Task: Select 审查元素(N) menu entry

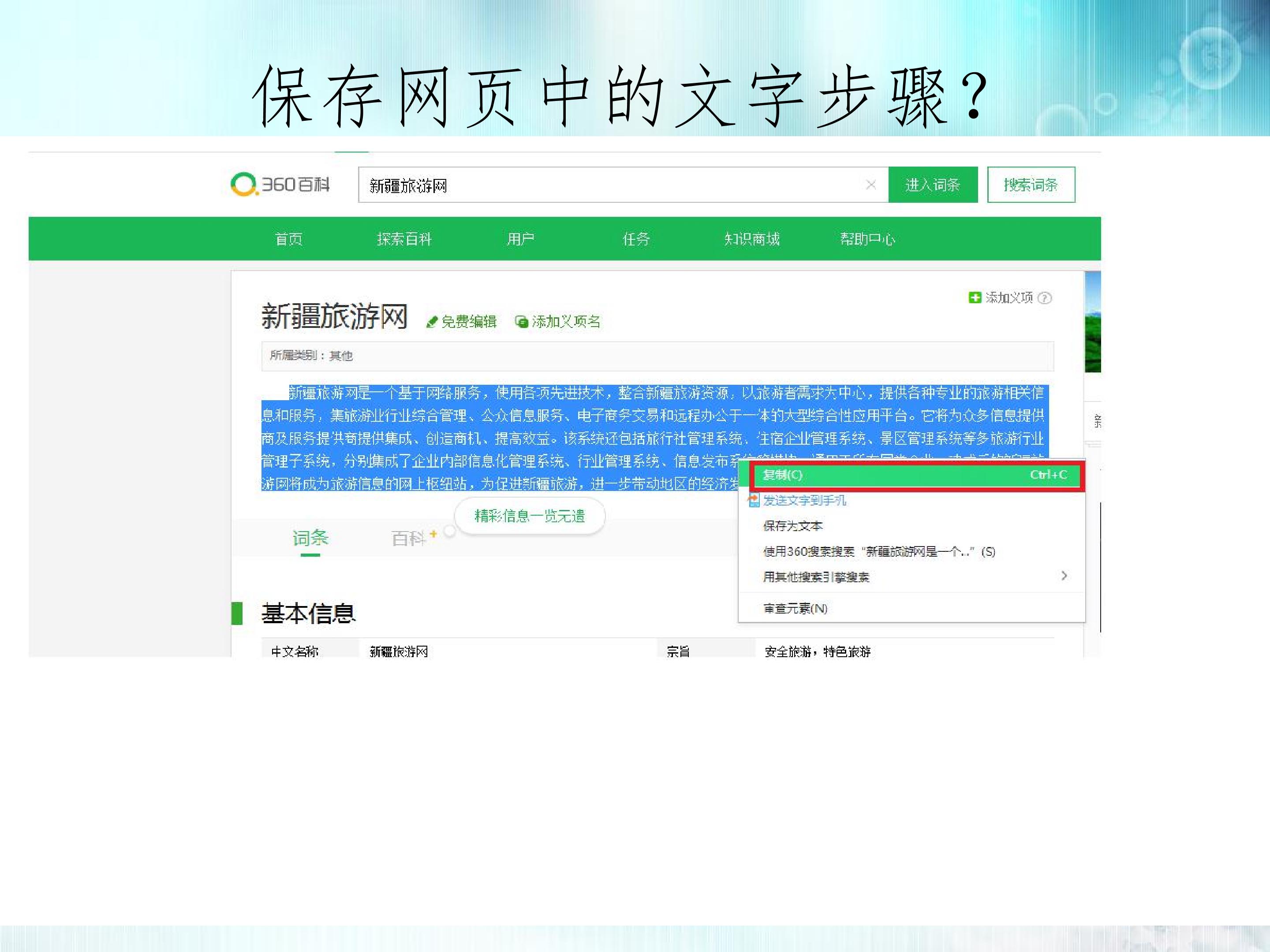Action: pyautogui.click(x=795, y=608)
